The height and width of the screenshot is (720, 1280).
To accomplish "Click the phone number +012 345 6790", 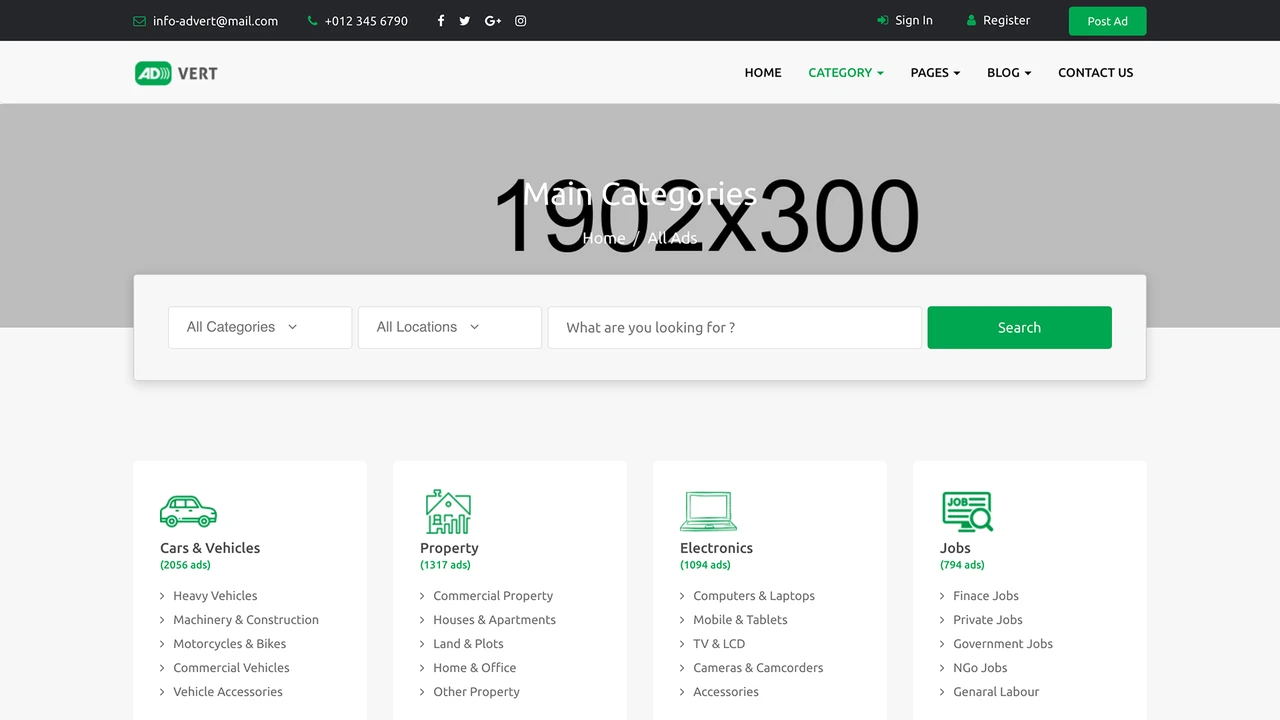I will (366, 21).
